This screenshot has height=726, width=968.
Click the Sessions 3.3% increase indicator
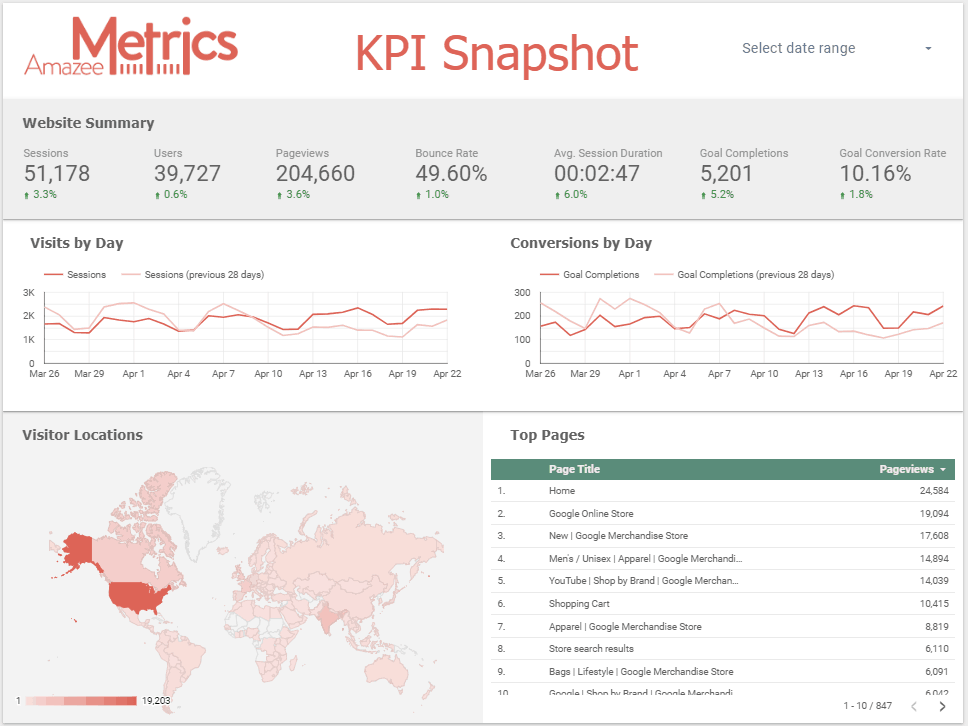click(x=40, y=194)
